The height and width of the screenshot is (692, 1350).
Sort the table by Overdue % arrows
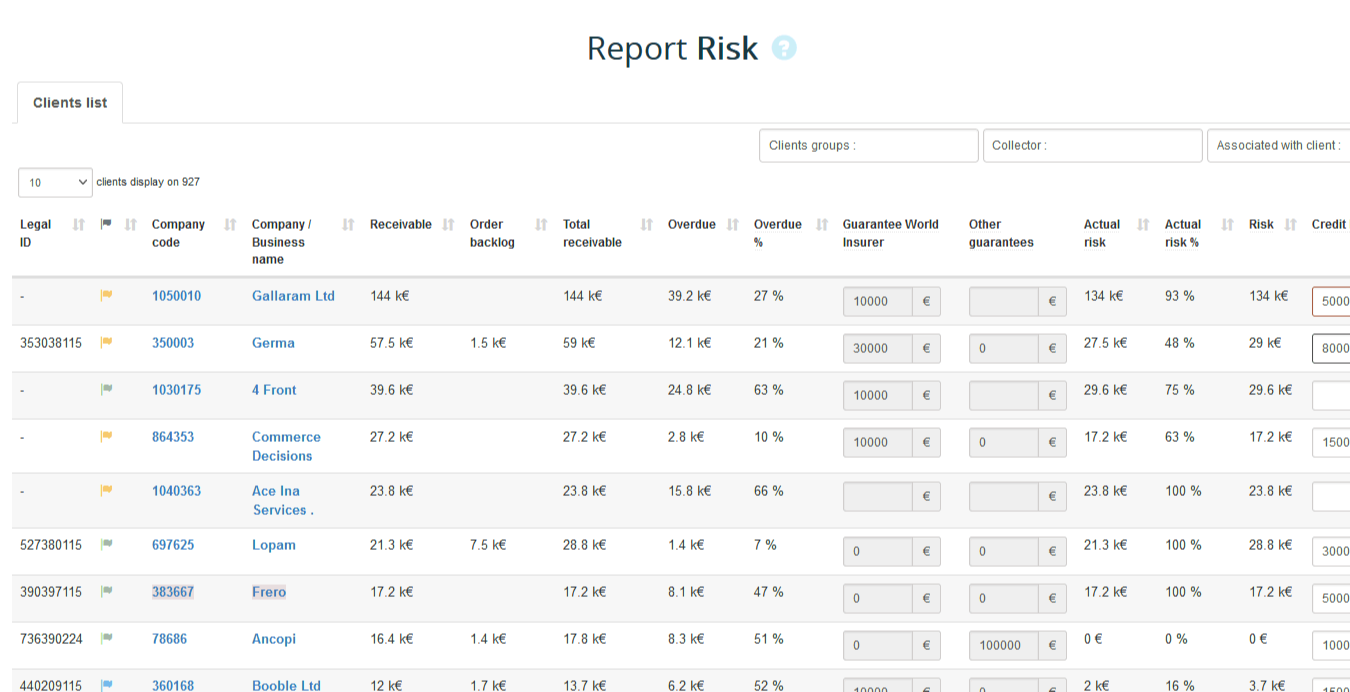click(822, 225)
